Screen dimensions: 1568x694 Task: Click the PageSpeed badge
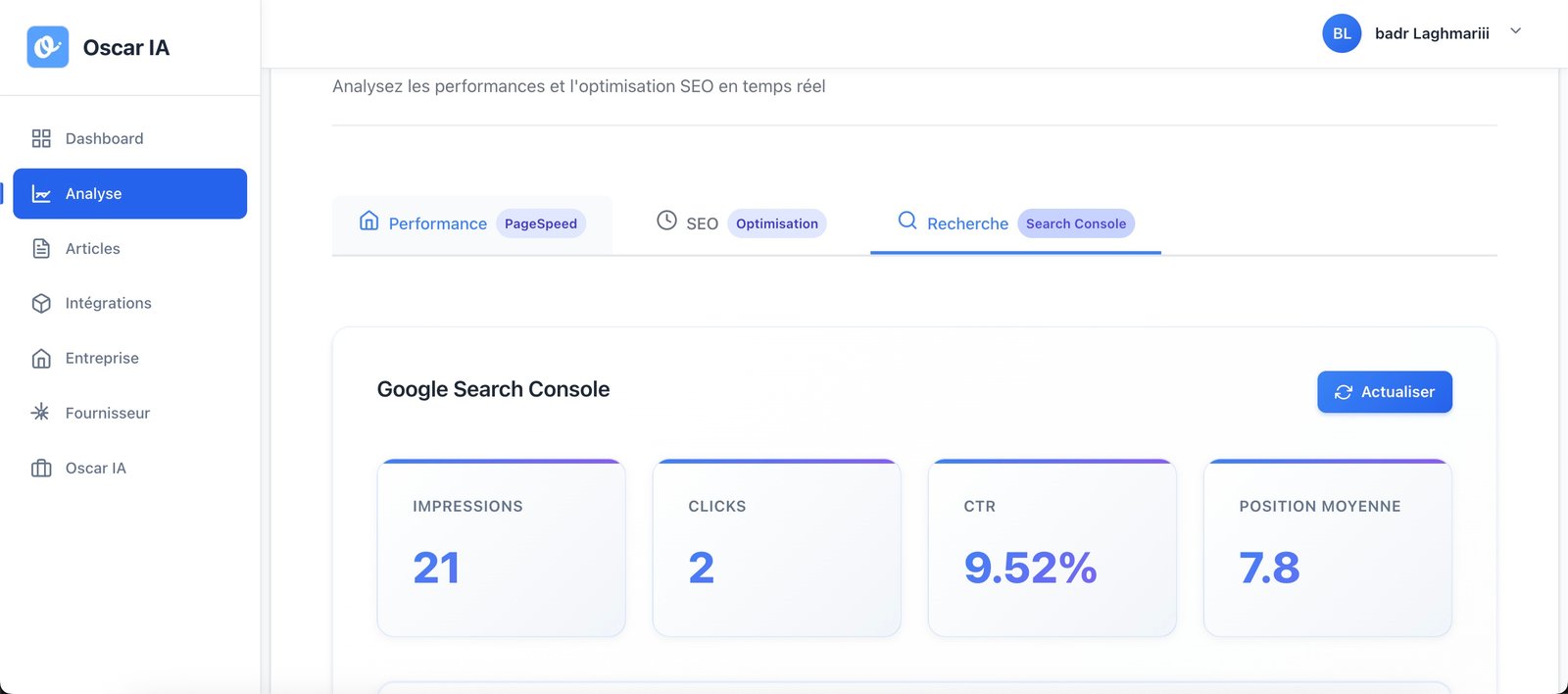pyautogui.click(x=541, y=223)
